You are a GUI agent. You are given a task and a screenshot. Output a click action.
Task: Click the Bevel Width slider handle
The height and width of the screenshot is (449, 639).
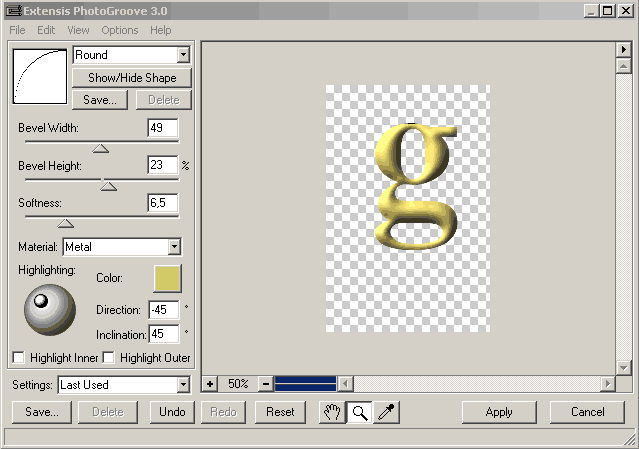(100, 148)
